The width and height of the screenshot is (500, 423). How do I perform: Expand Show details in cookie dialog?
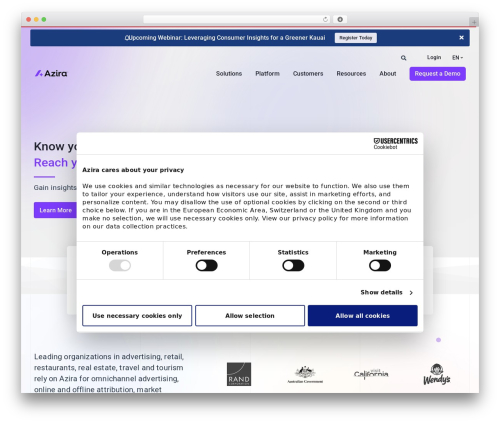(387, 292)
